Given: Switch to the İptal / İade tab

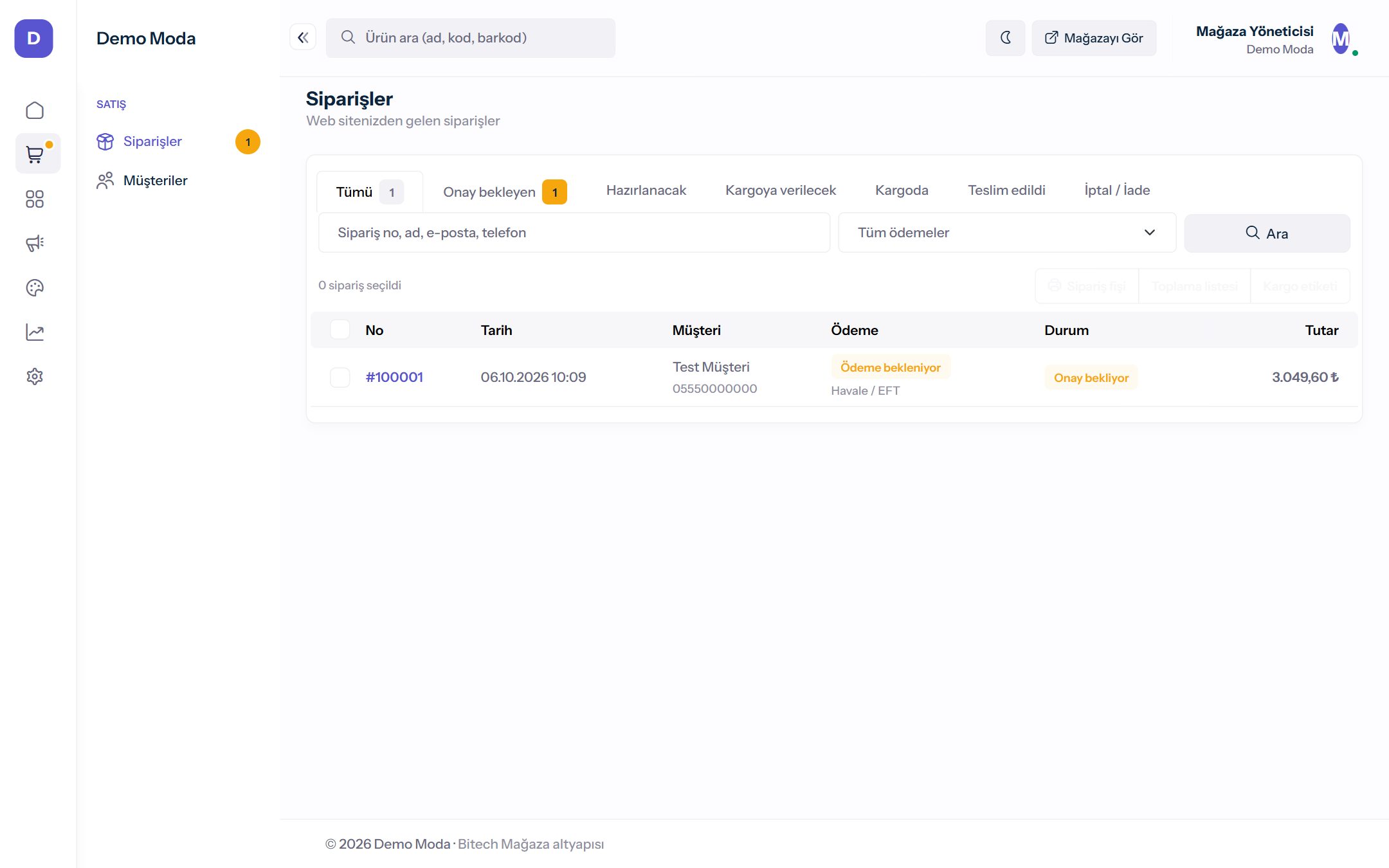Looking at the screenshot, I should [x=1117, y=190].
